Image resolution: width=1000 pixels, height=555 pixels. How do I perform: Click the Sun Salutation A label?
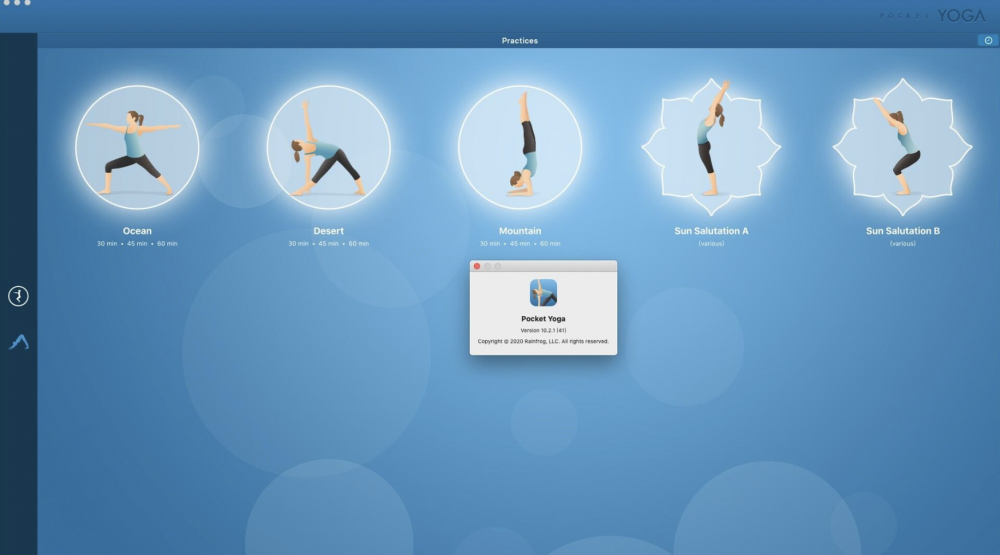pos(711,231)
